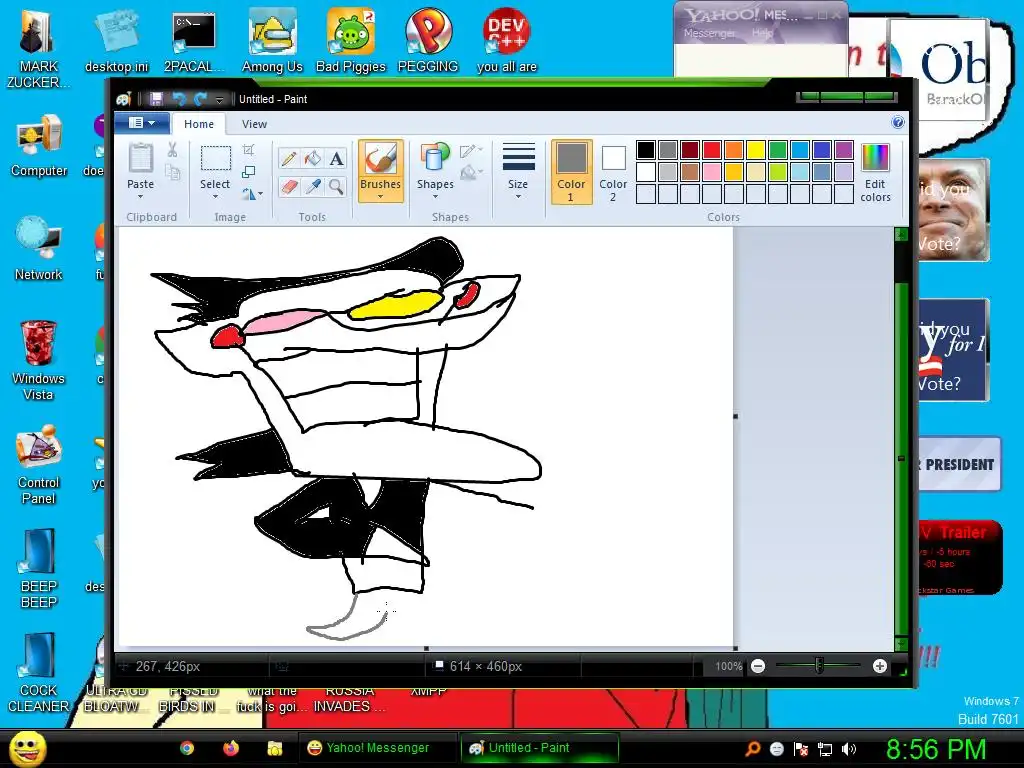Click the rectangular Select tool button
1024x768 pixels.
tap(215, 159)
